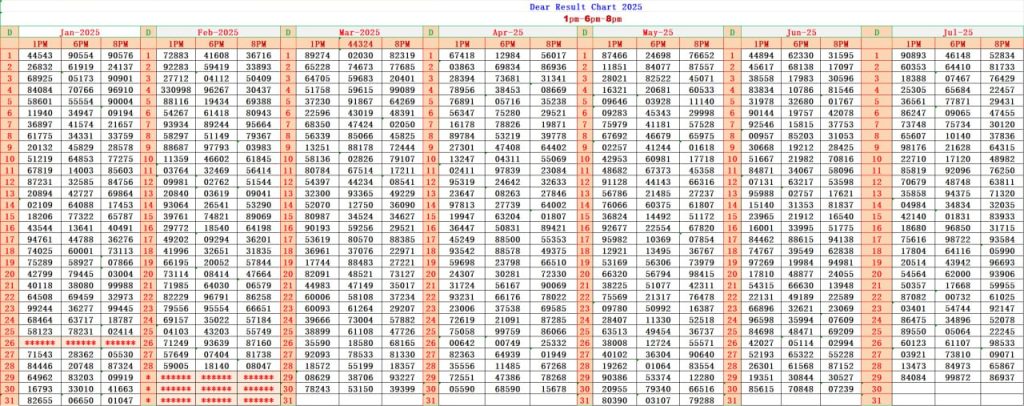Click cell 00749 in April row 26
The height and width of the screenshot is (406, 1024).
[507, 343]
